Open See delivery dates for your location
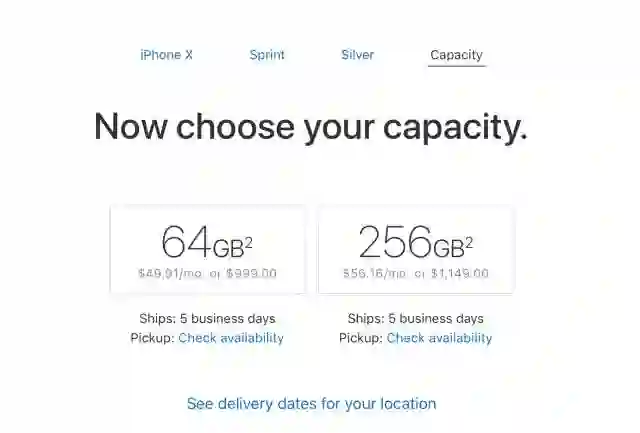The width and height of the screenshot is (640, 433). [311, 404]
